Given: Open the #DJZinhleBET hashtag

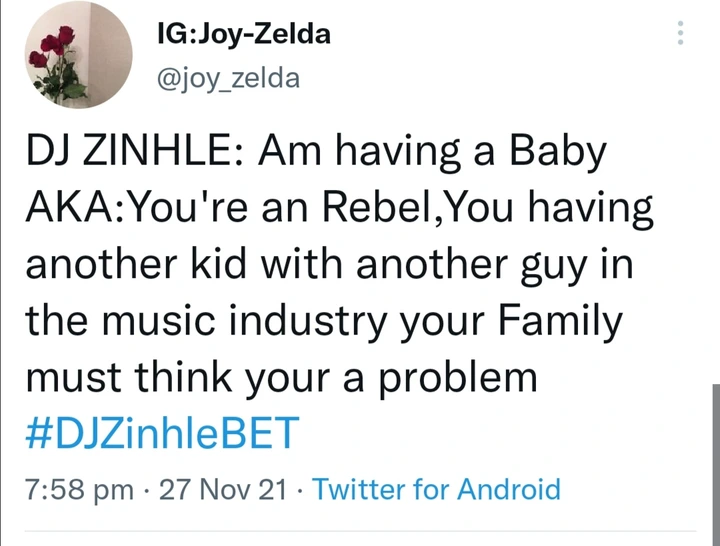Looking at the screenshot, I should pyautogui.click(x=163, y=433).
